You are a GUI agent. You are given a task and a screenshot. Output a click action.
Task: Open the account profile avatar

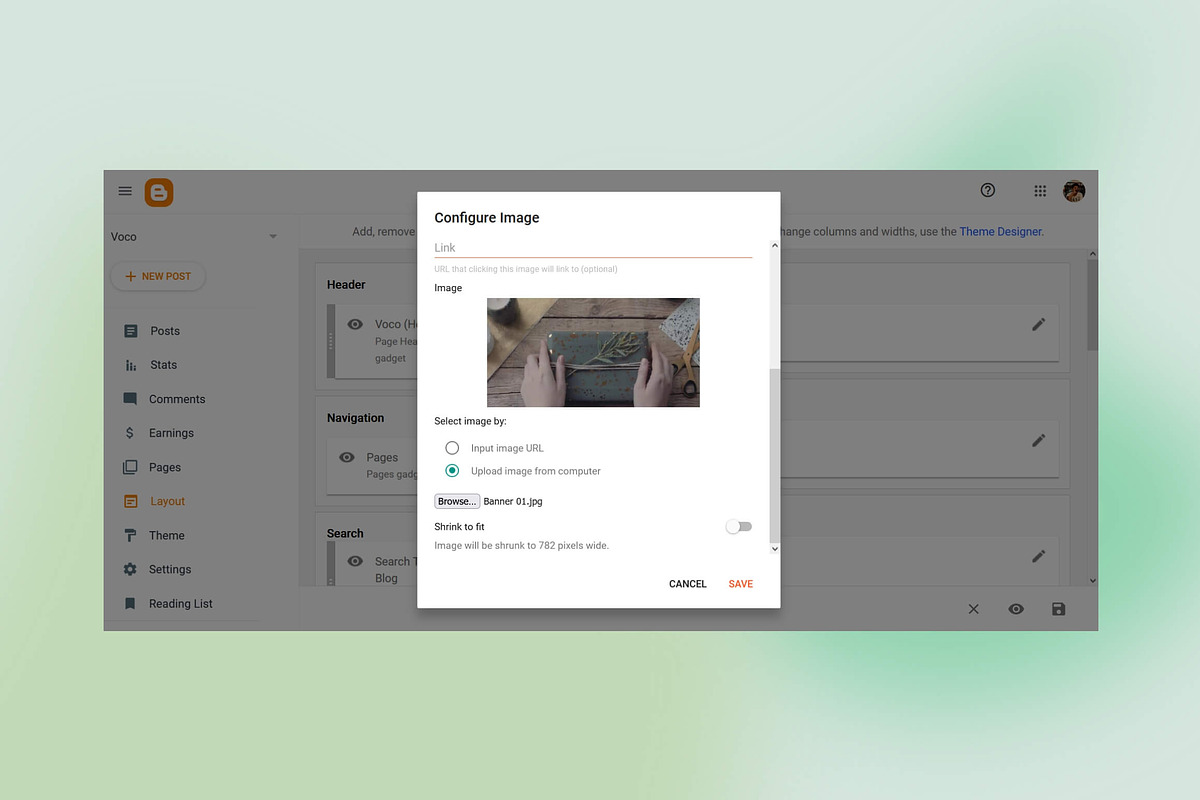click(1074, 191)
